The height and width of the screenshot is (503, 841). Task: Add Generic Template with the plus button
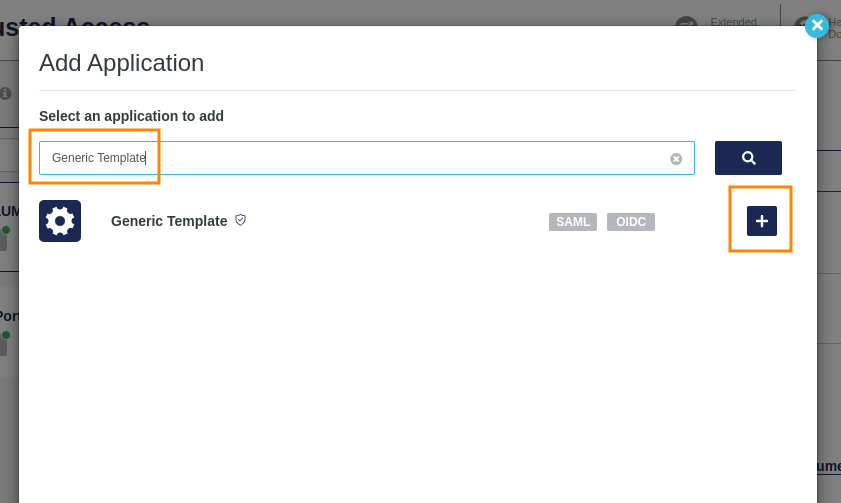click(x=762, y=221)
